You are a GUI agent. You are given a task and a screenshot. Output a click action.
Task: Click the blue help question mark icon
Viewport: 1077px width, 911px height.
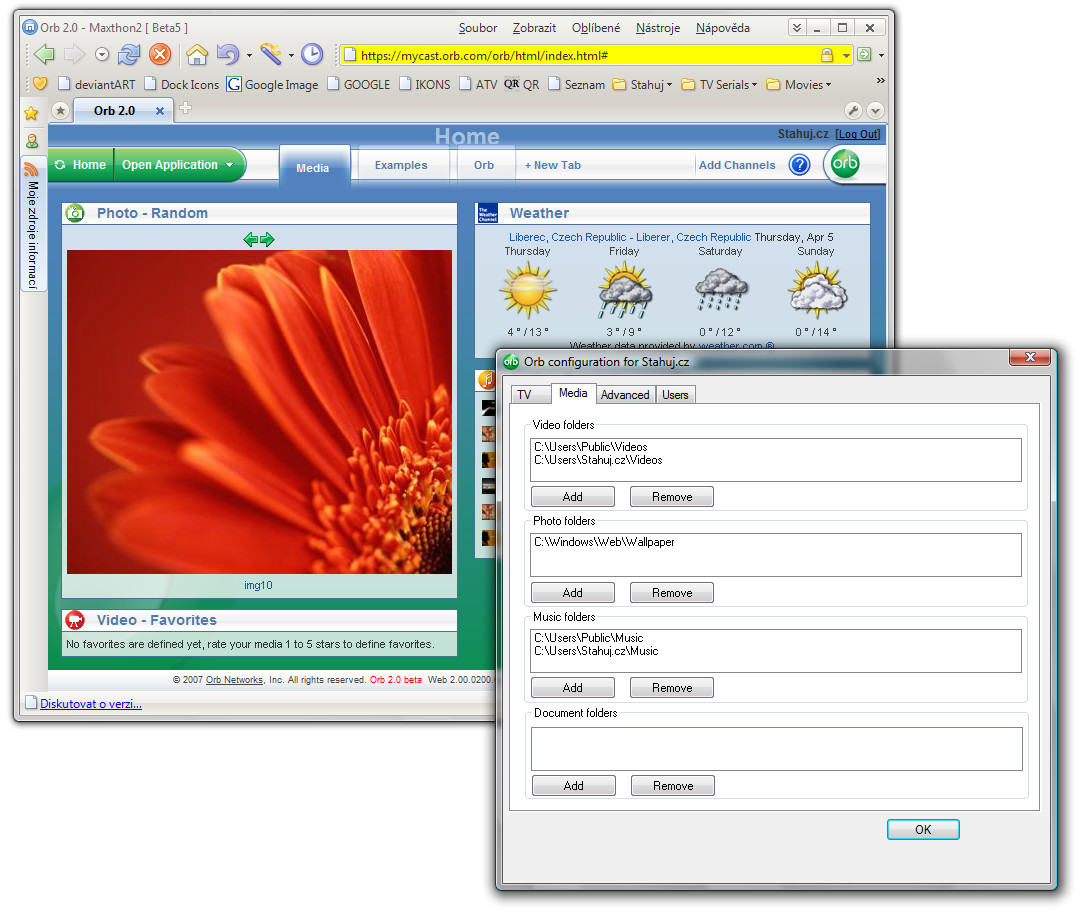click(x=800, y=165)
